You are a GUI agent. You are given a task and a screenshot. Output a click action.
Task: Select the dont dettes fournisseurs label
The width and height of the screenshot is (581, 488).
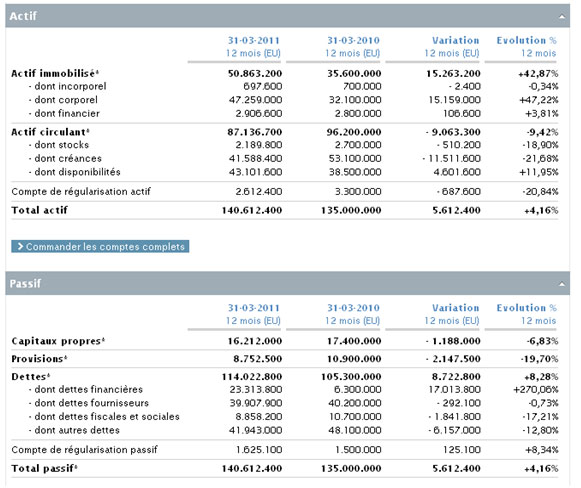tap(89, 403)
